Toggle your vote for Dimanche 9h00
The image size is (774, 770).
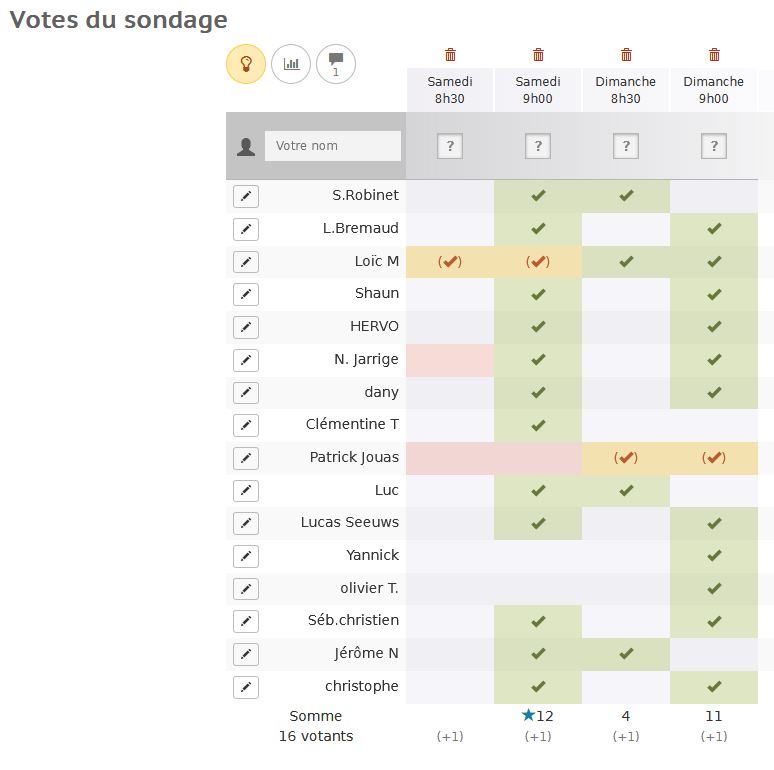coord(714,146)
